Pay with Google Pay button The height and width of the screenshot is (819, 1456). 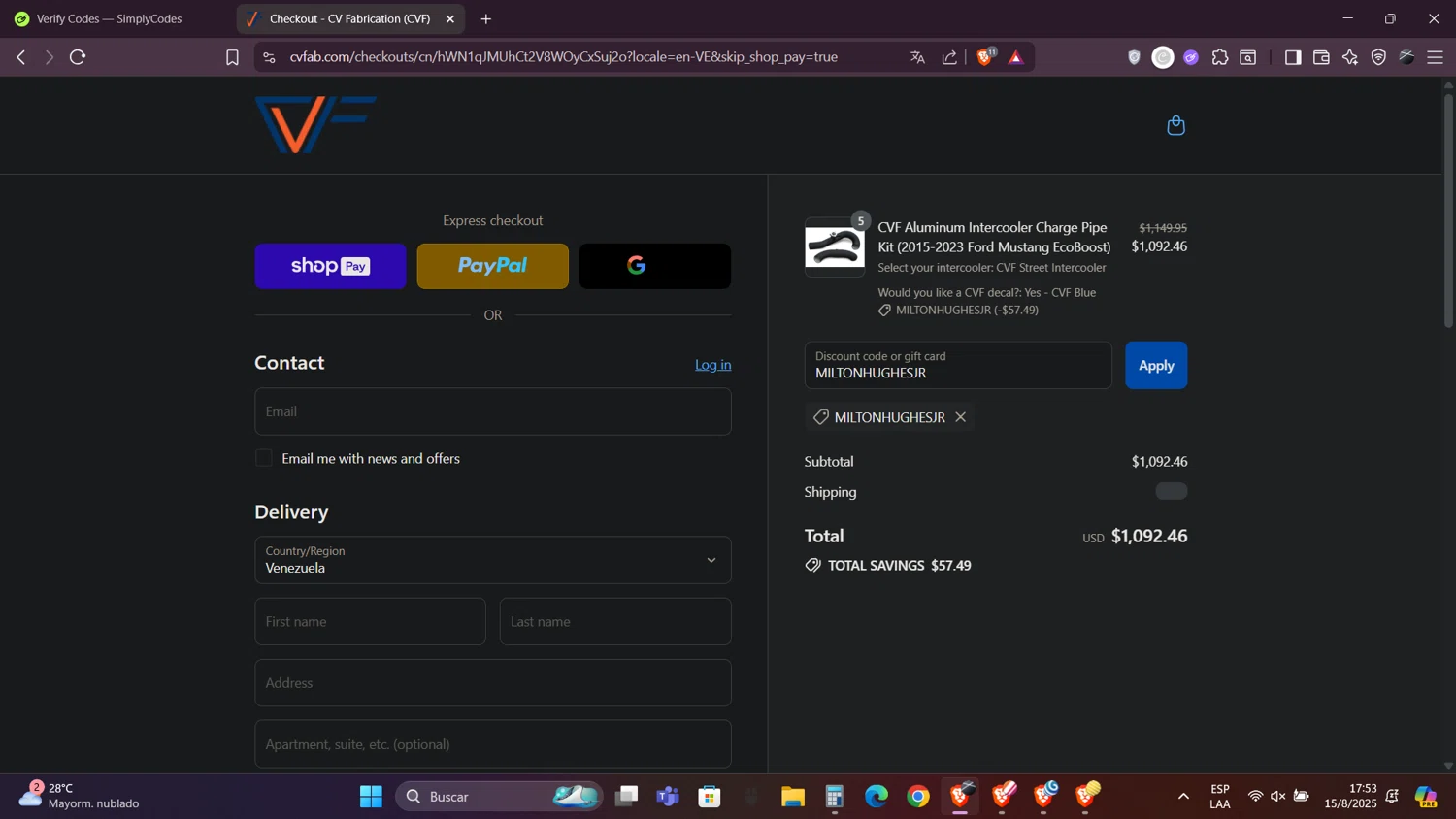(x=655, y=266)
